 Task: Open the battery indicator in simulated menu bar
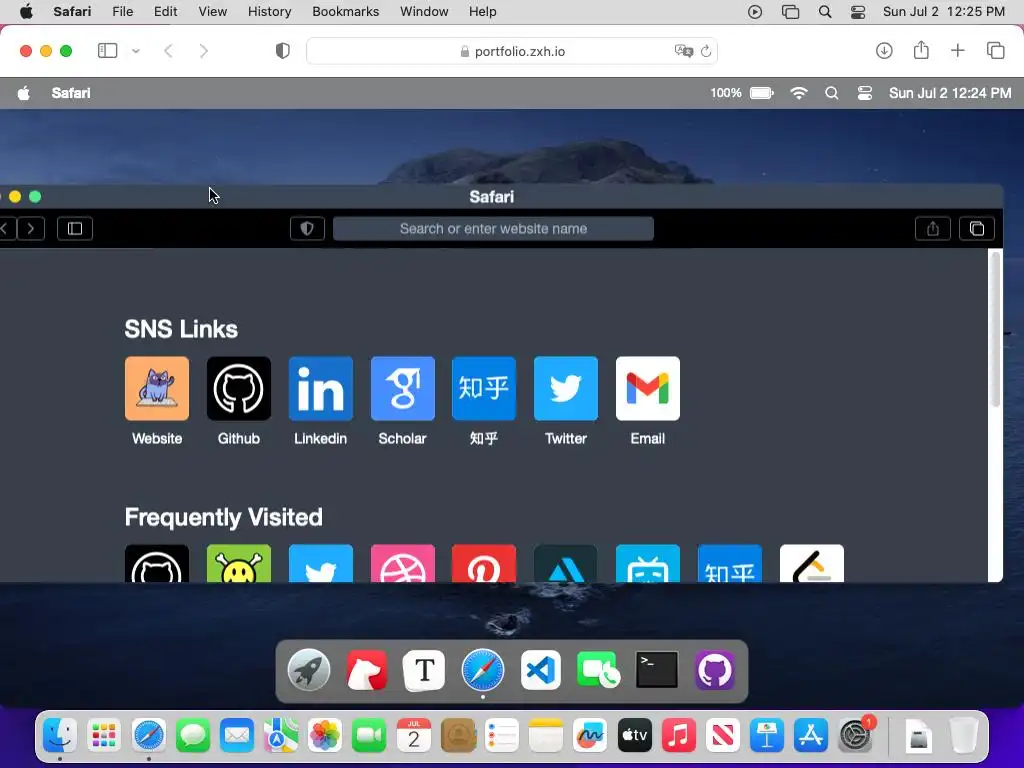point(761,93)
